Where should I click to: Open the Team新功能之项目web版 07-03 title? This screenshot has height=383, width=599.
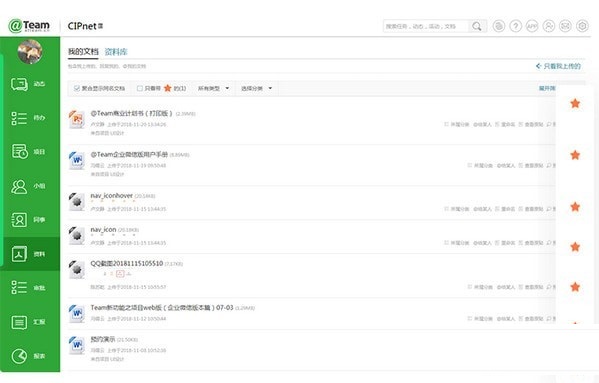[162, 307]
